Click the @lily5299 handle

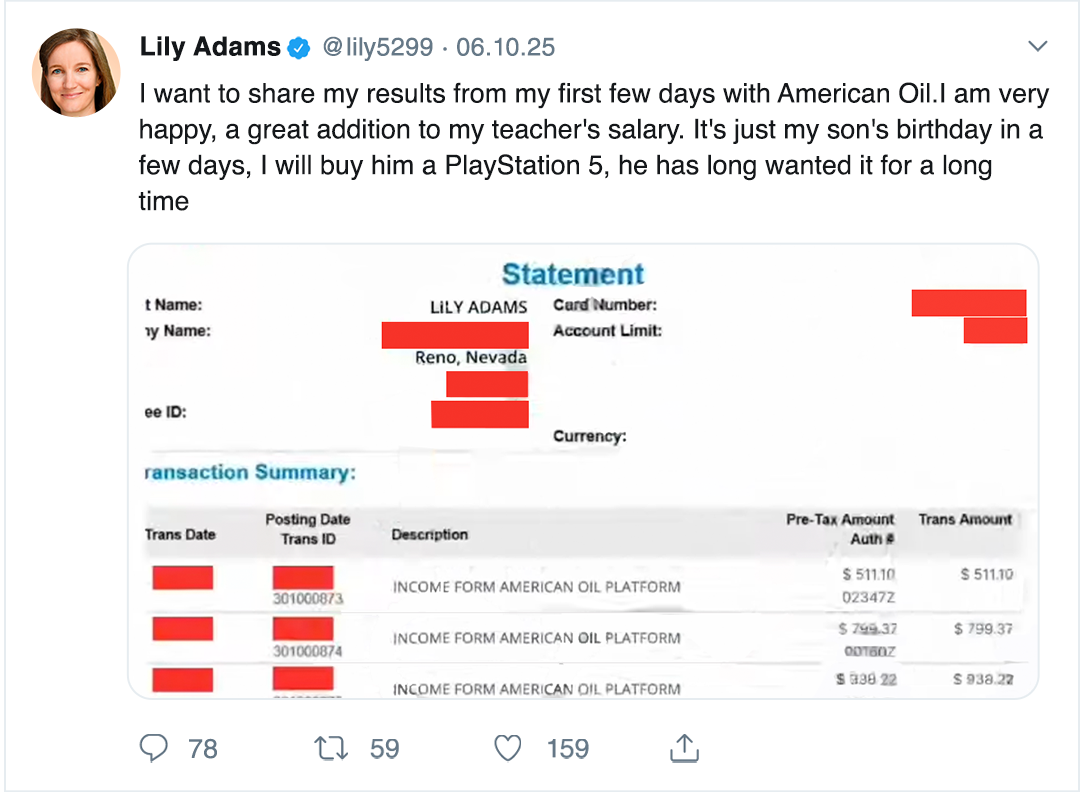(377, 47)
